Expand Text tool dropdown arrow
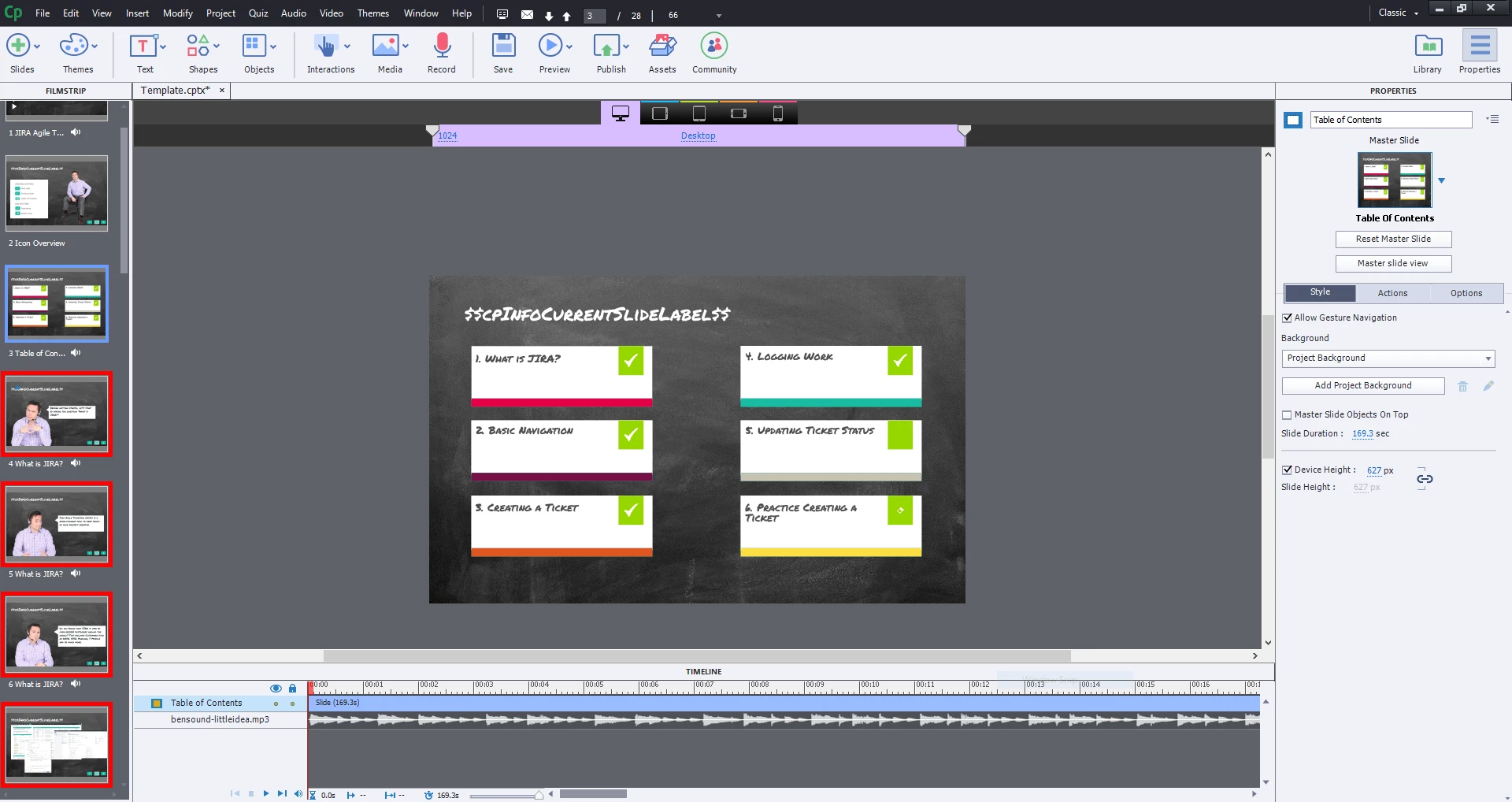 (x=163, y=46)
